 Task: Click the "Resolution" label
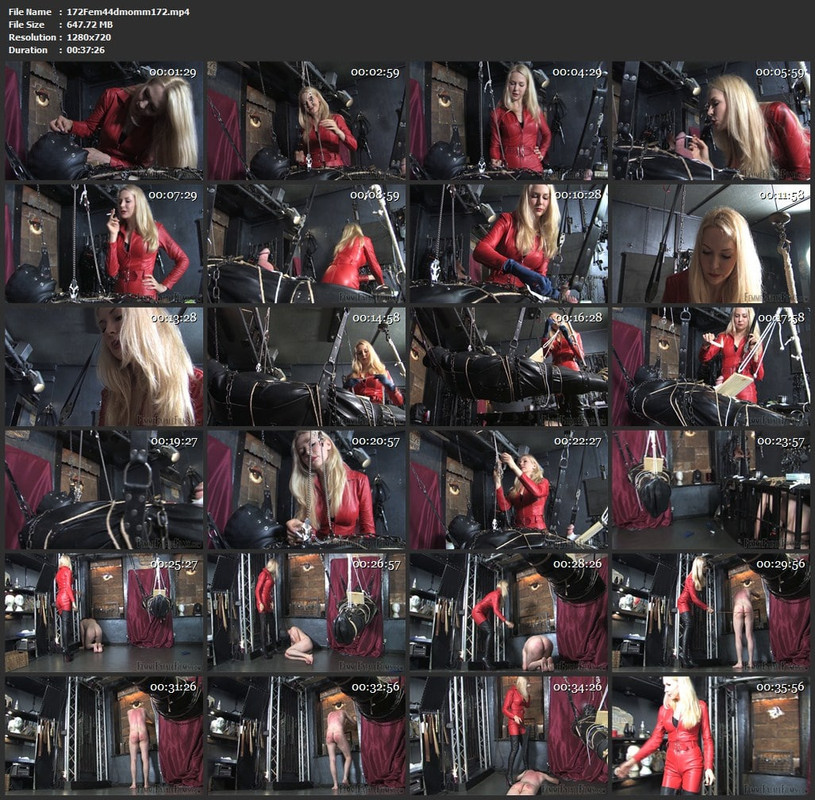(x=32, y=37)
